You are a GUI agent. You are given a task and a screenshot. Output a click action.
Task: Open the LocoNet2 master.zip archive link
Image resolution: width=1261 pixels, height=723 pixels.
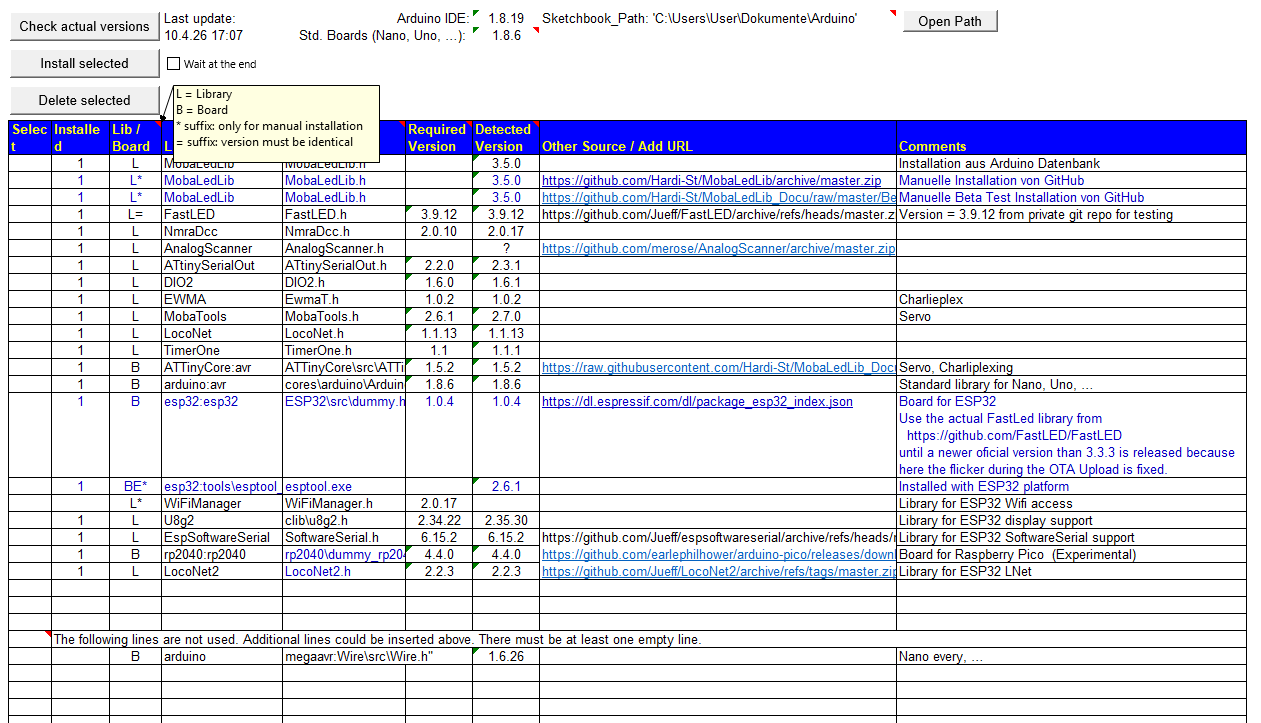(x=718, y=572)
